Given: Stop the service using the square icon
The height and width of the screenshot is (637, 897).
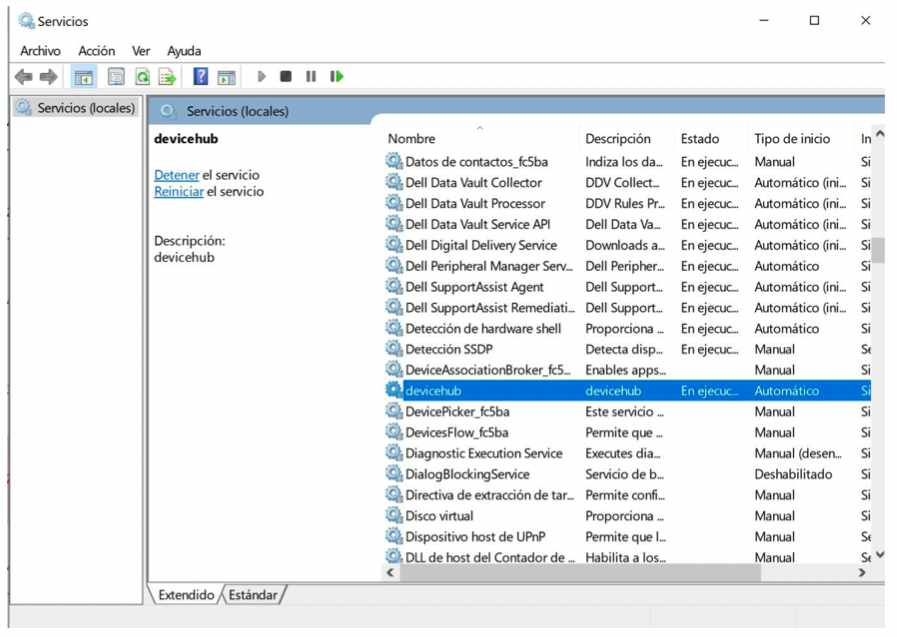Looking at the screenshot, I should pyautogui.click(x=286, y=76).
